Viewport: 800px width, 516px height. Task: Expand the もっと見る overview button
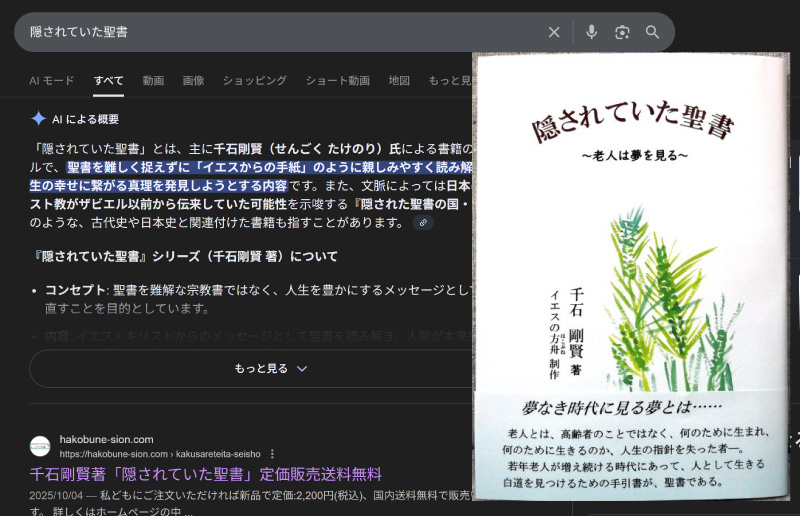click(270, 368)
